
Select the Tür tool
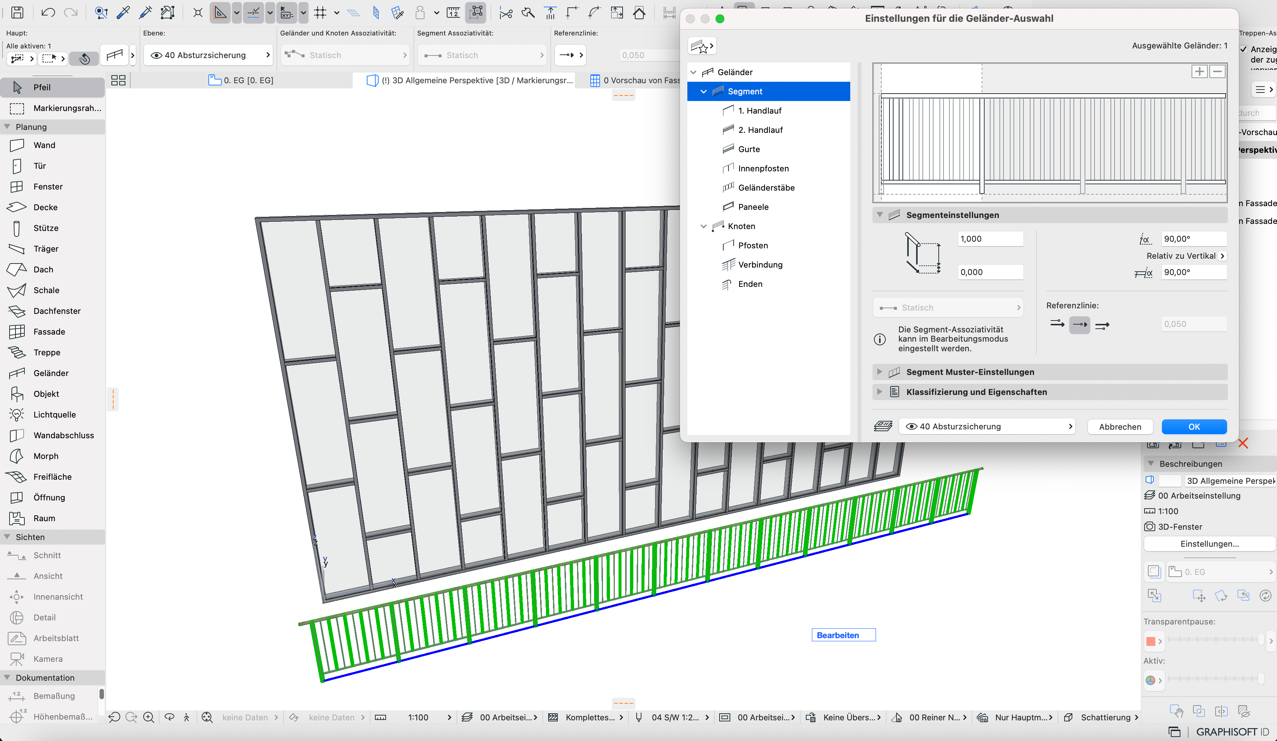point(52,166)
